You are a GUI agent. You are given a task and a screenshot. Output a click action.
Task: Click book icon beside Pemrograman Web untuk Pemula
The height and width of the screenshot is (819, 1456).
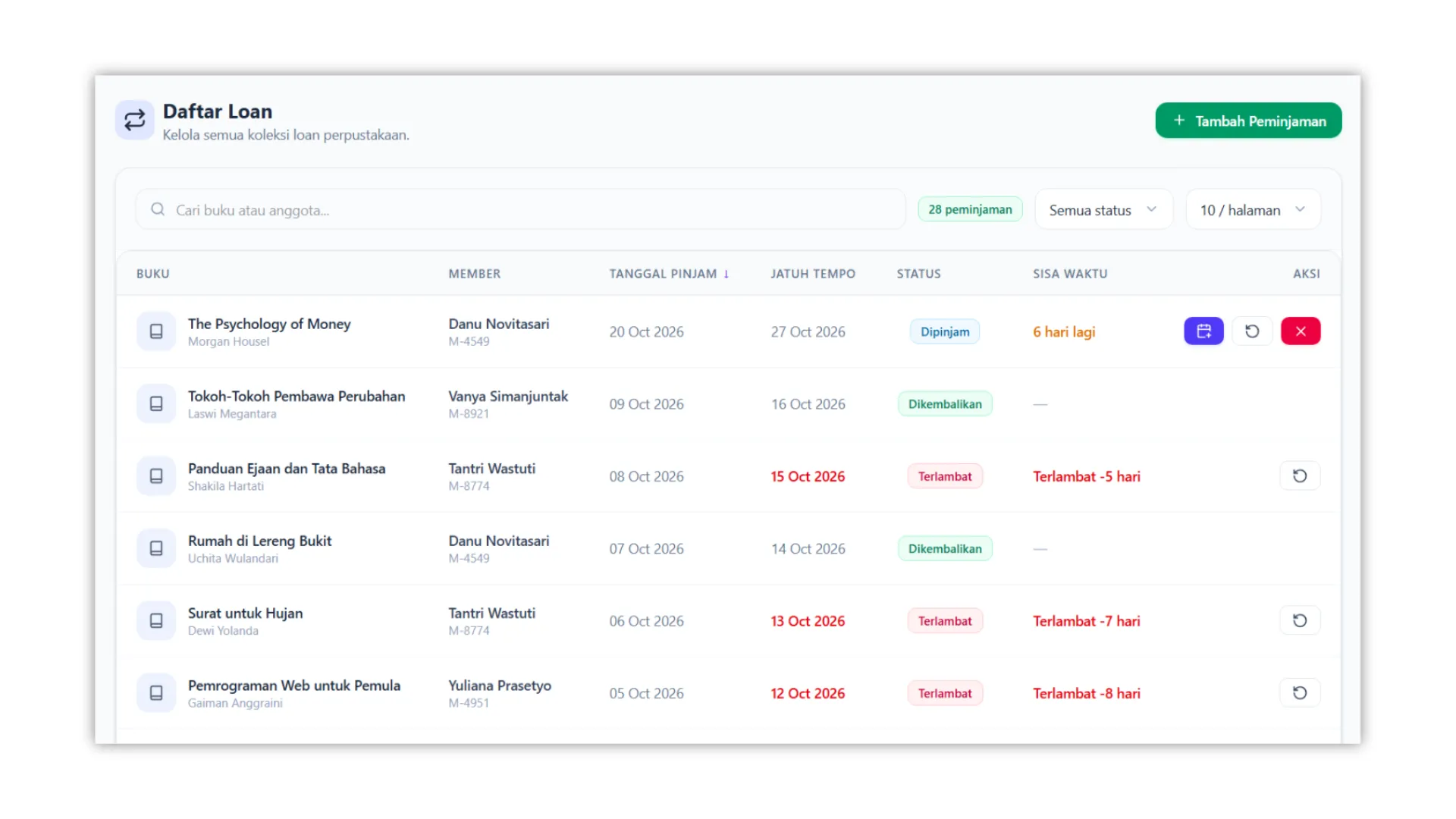(x=156, y=693)
